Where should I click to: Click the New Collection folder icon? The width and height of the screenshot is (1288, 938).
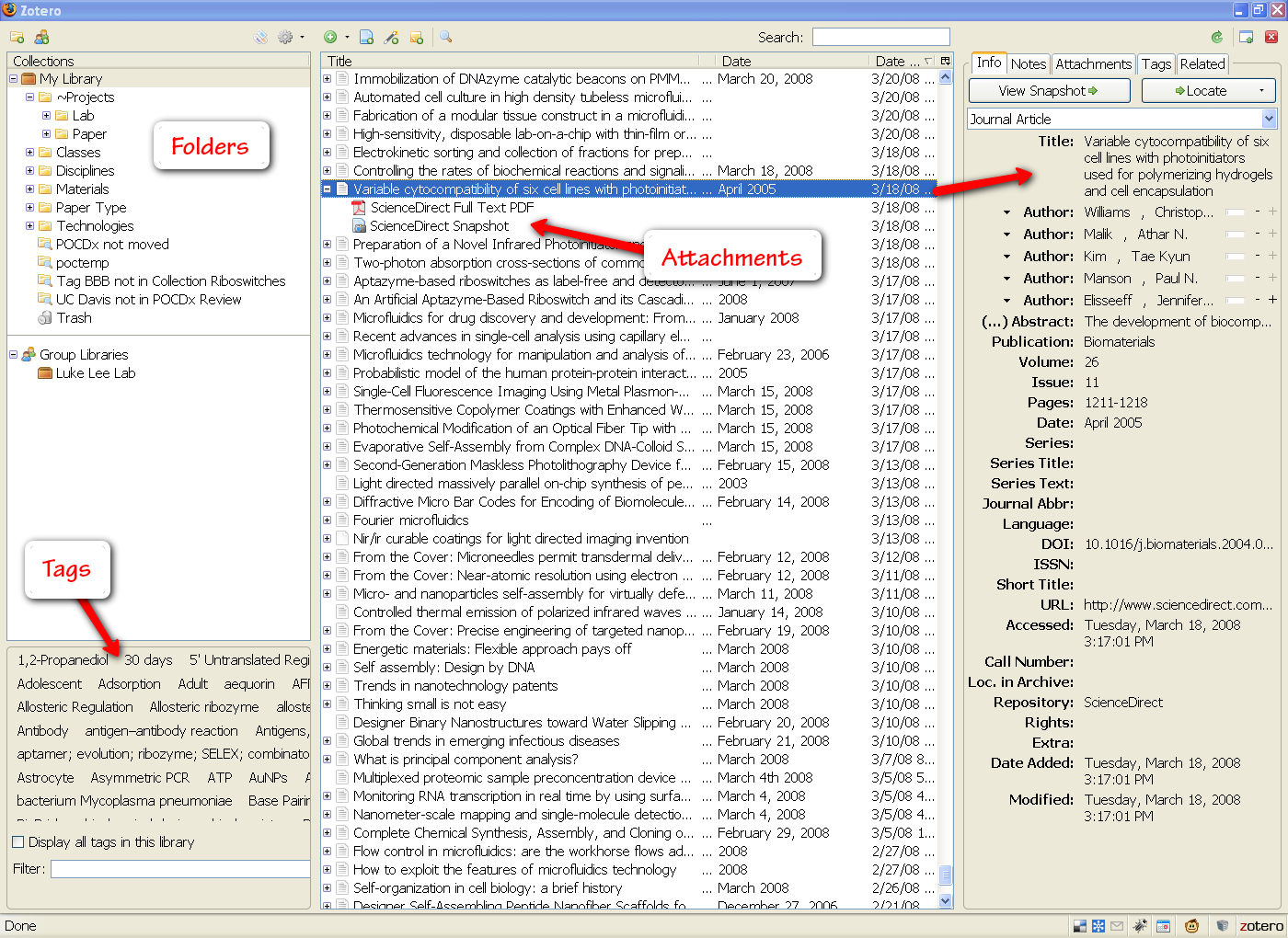(x=17, y=38)
